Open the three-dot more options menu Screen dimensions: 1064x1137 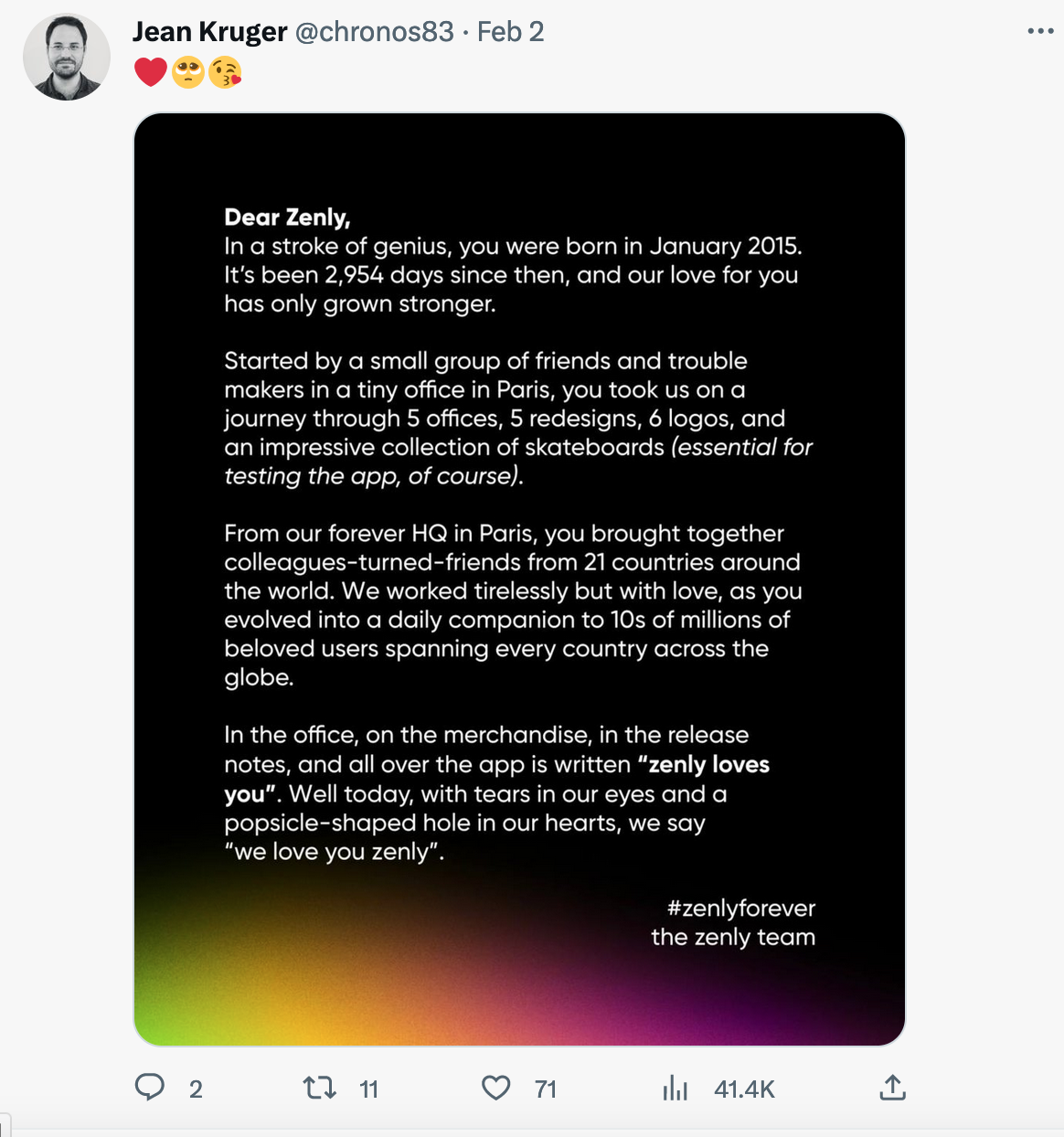[1040, 31]
